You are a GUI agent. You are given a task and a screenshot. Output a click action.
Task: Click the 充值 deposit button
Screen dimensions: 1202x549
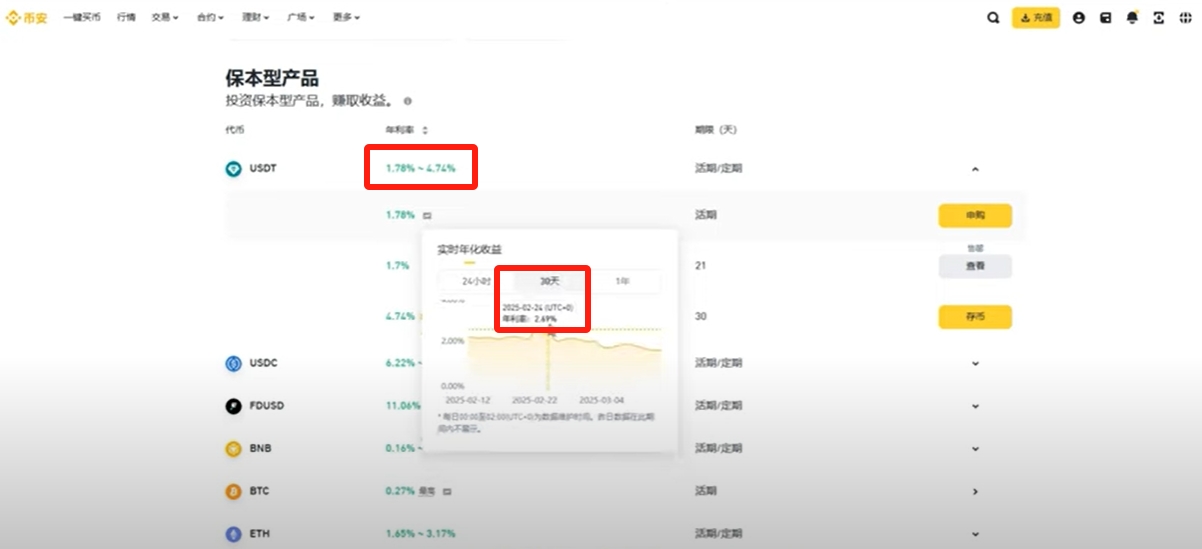1036,17
